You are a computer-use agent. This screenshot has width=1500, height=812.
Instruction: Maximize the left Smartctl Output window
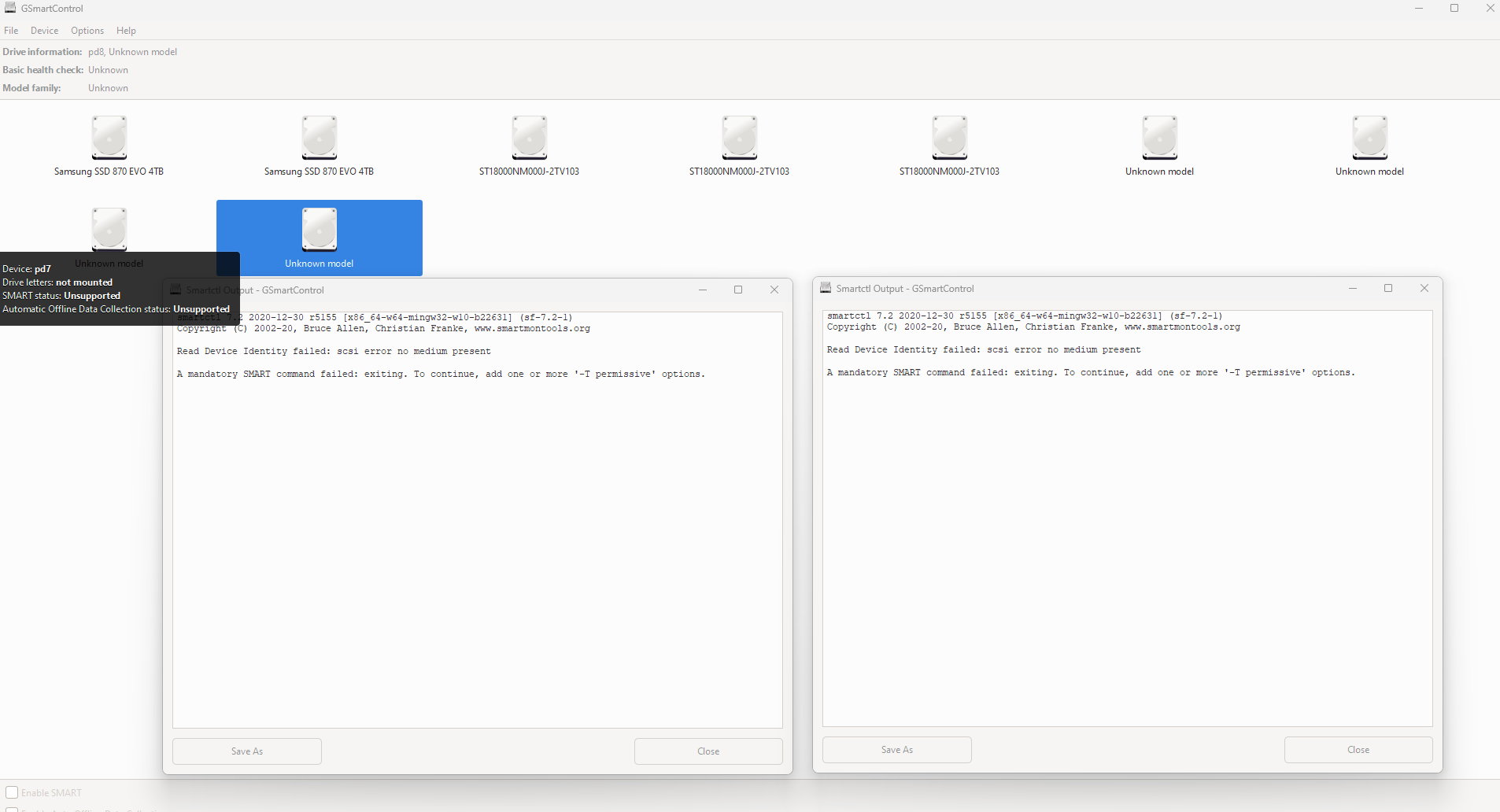[x=738, y=290]
